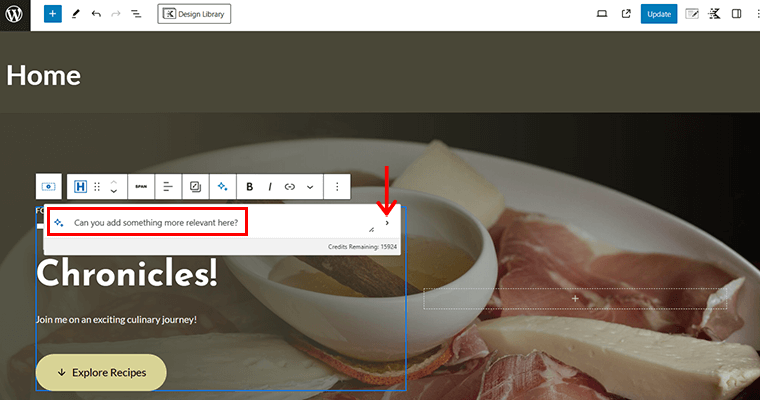Image resolution: width=760 pixels, height=400 pixels.
Task: Submit the AI prompt with arrow
Action: tap(387, 223)
